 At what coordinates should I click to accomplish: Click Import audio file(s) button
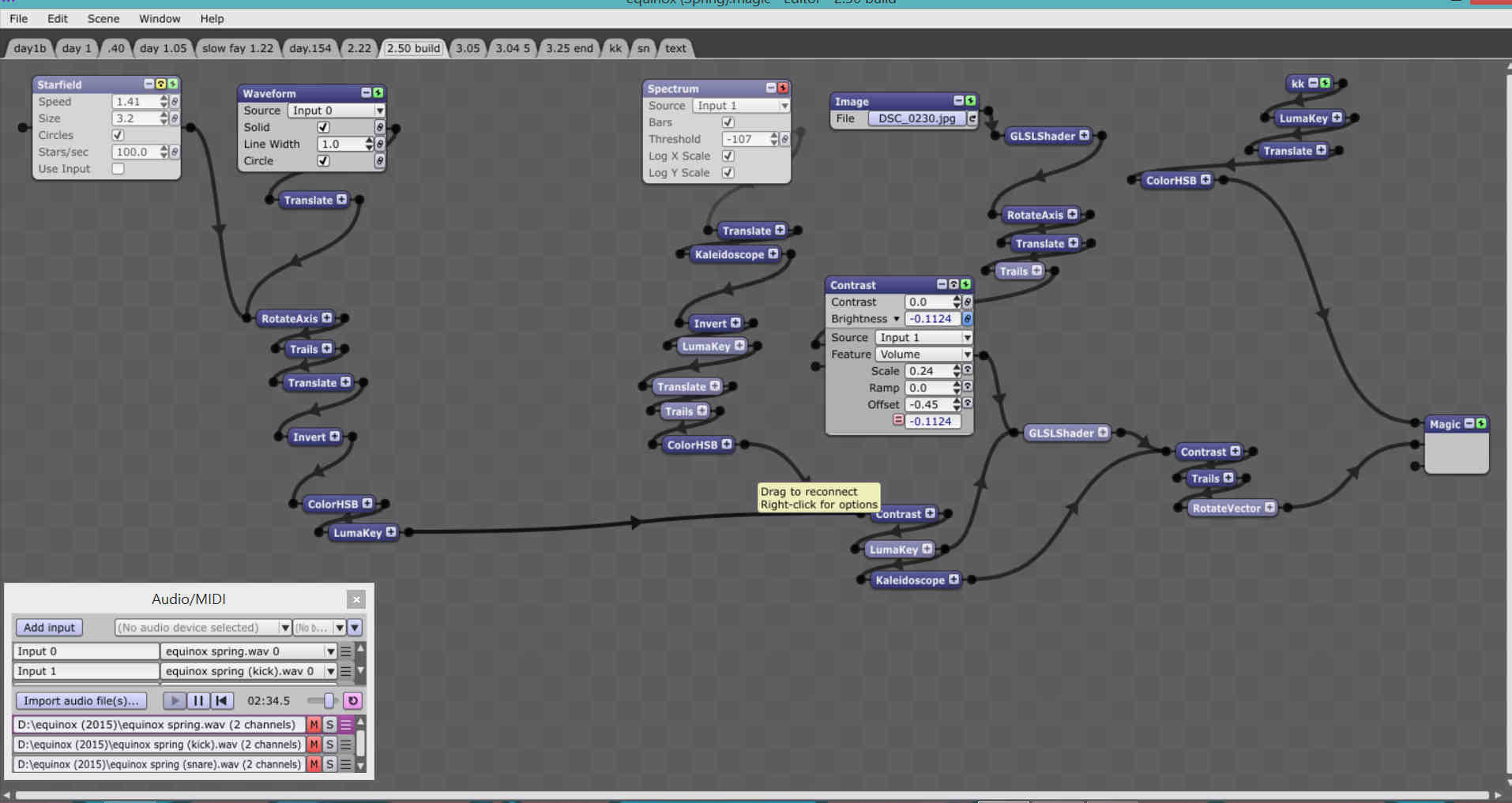click(x=81, y=700)
